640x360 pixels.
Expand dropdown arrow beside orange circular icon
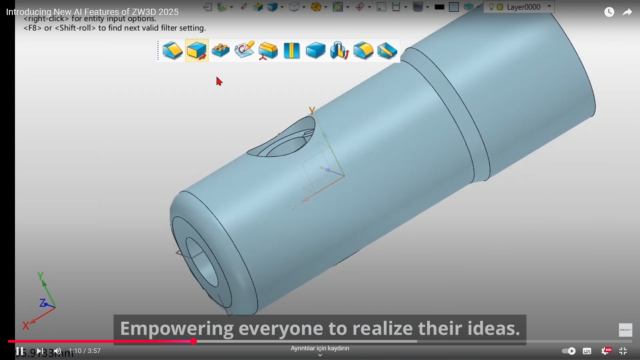(325, 7)
